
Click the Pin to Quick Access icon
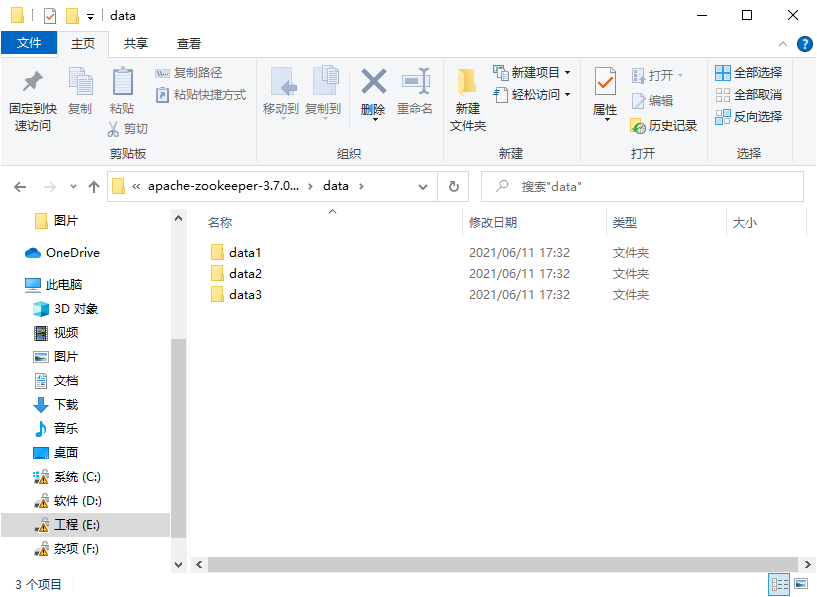(x=32, y=83)
